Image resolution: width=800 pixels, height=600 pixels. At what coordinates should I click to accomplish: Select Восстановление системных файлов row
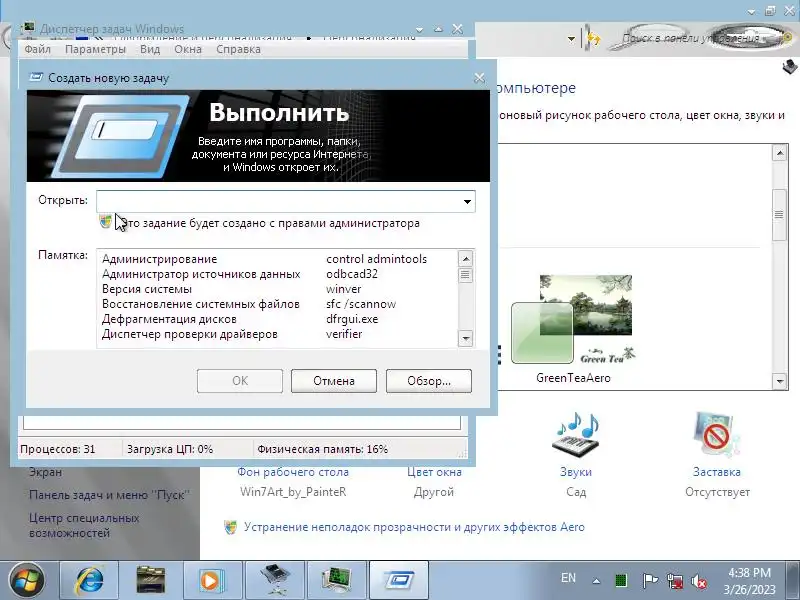tap(278, 304)
